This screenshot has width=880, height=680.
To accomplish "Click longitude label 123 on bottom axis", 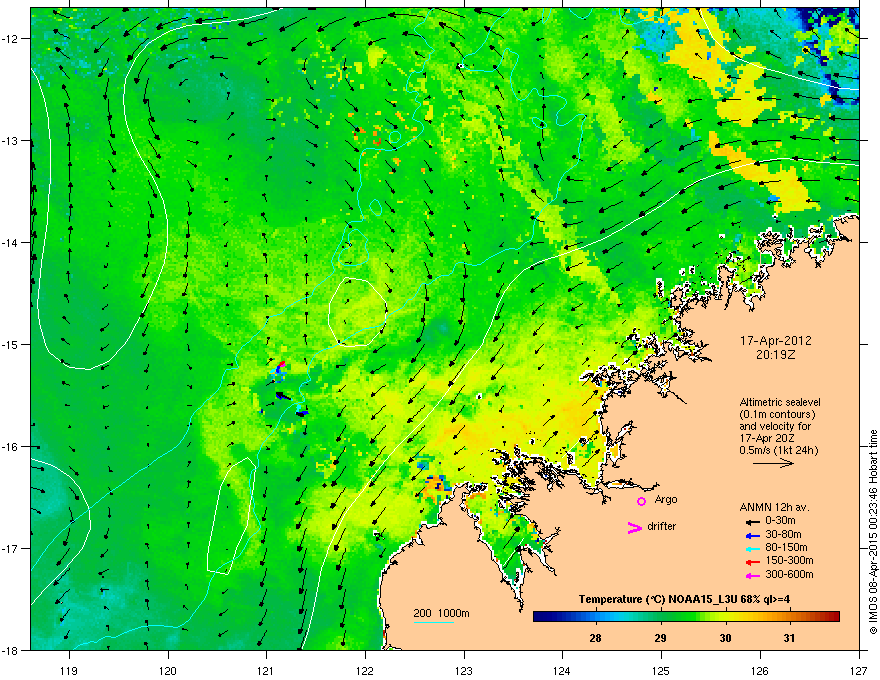I will (464, 670).
